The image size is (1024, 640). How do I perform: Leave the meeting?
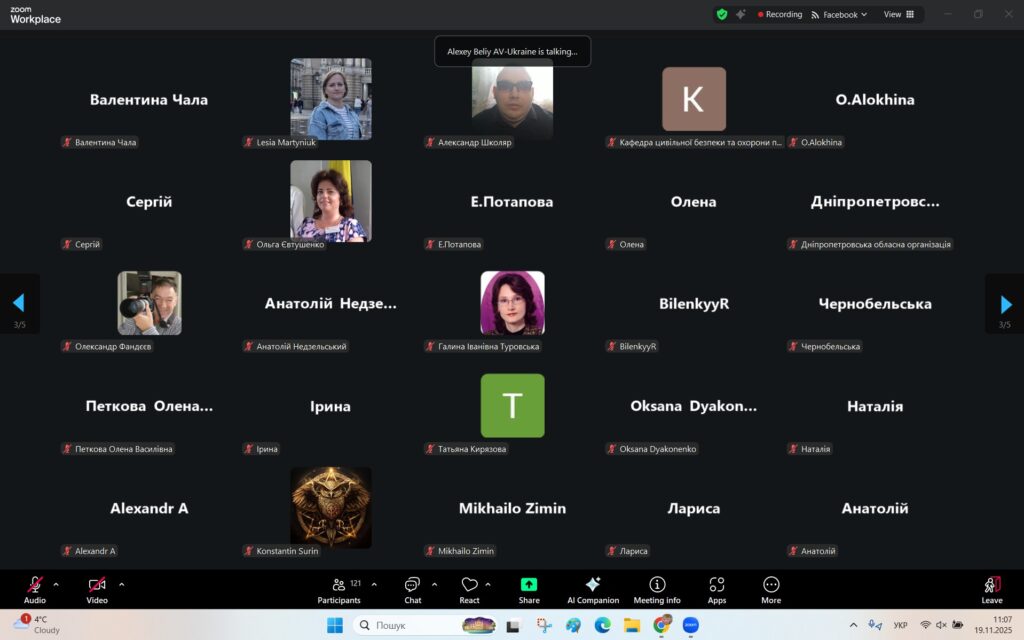point(991,589)
